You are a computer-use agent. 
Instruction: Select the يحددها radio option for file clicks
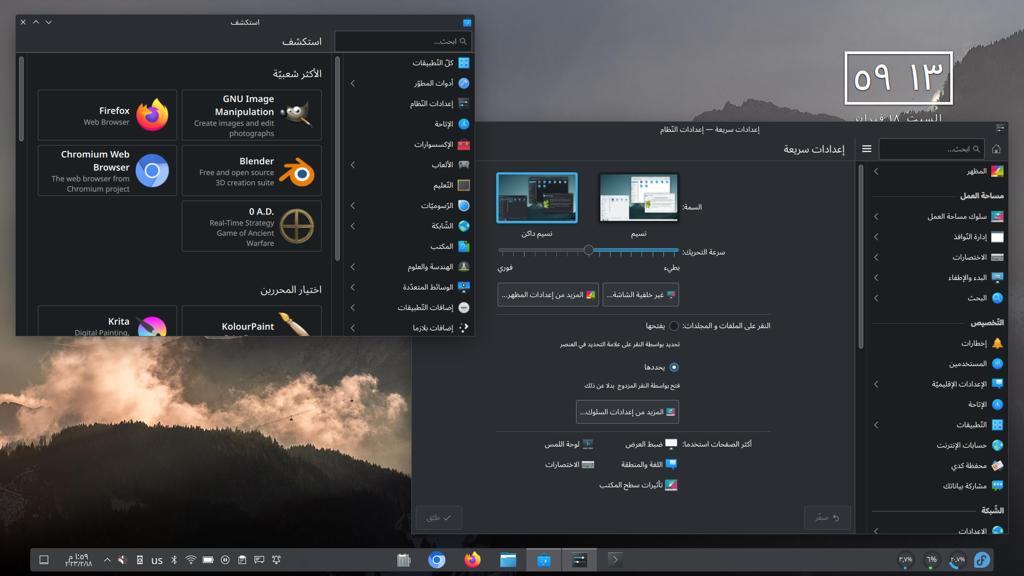point(674,367)
